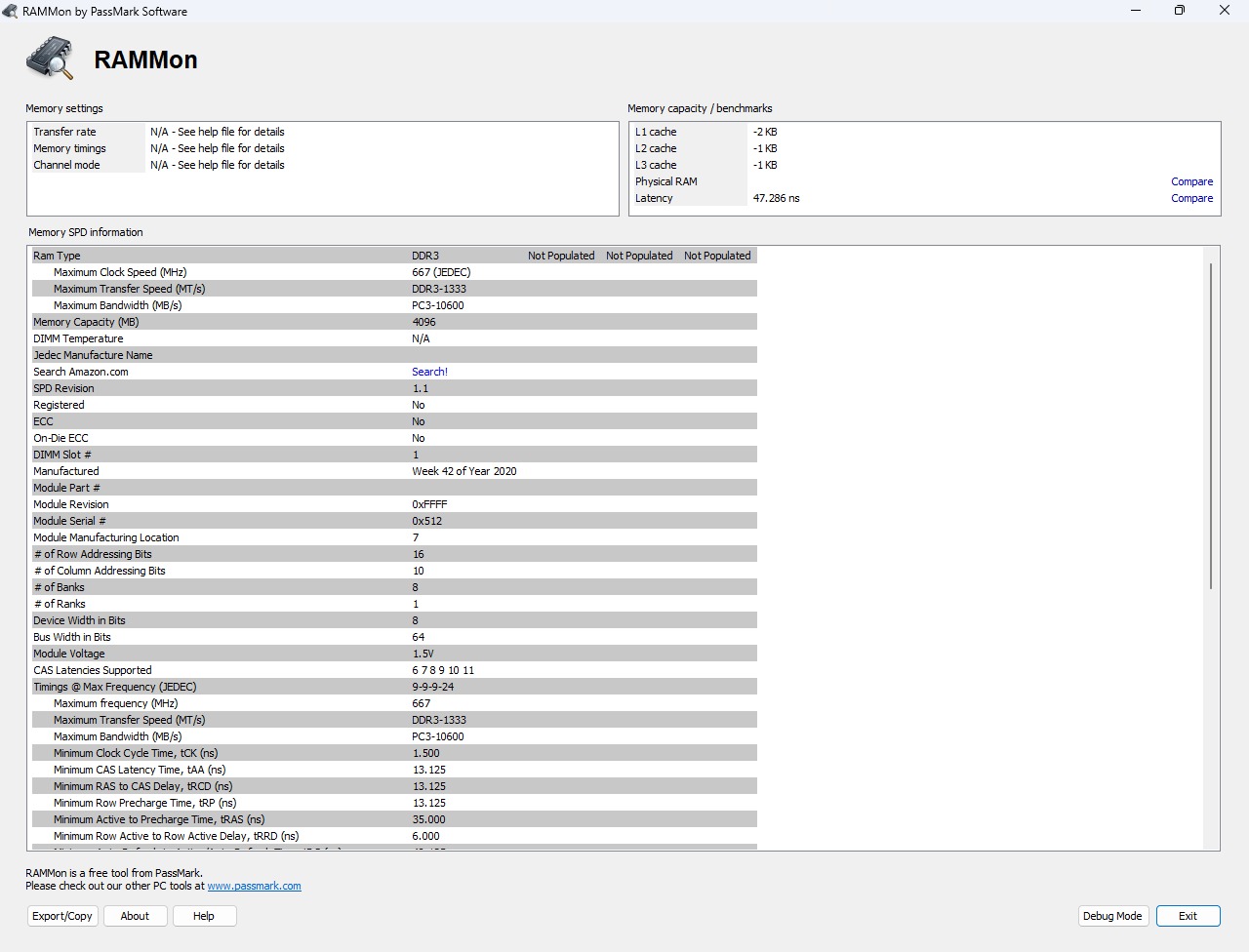This screenshot has width=1249, height=952.
Task: Click the SPD information vertical scrollbar
Action: pos(1211,425)
